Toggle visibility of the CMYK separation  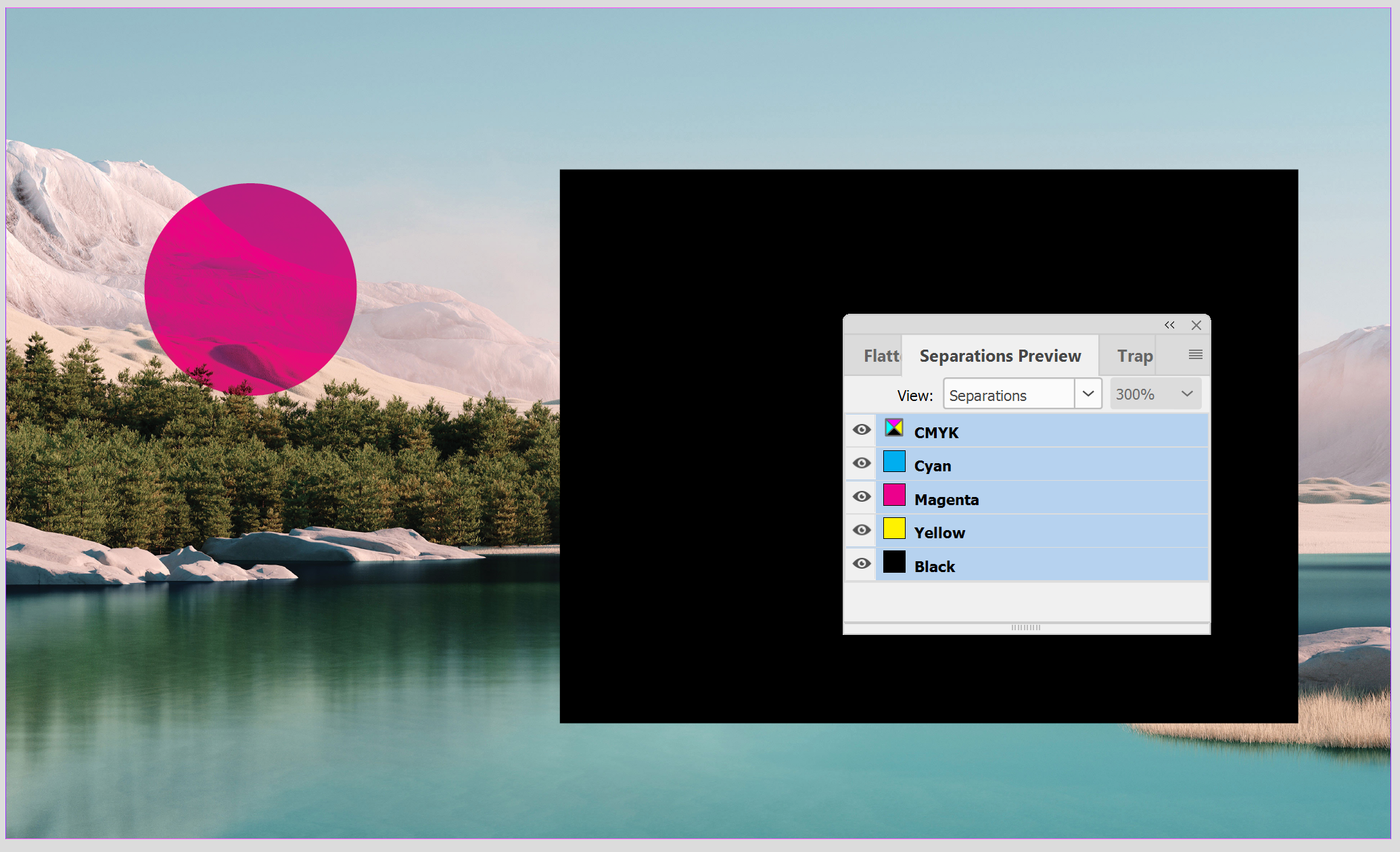pyautogui.click(x=862, y=430)
